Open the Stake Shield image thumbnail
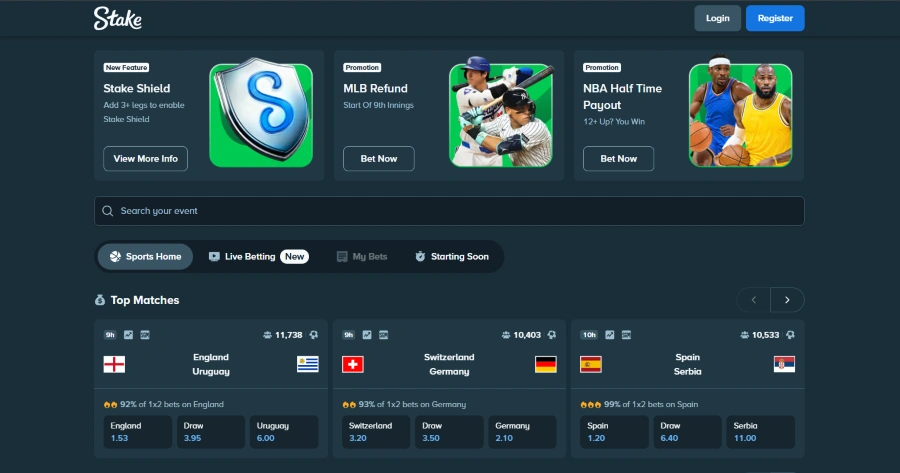 [x=261, y=114]
